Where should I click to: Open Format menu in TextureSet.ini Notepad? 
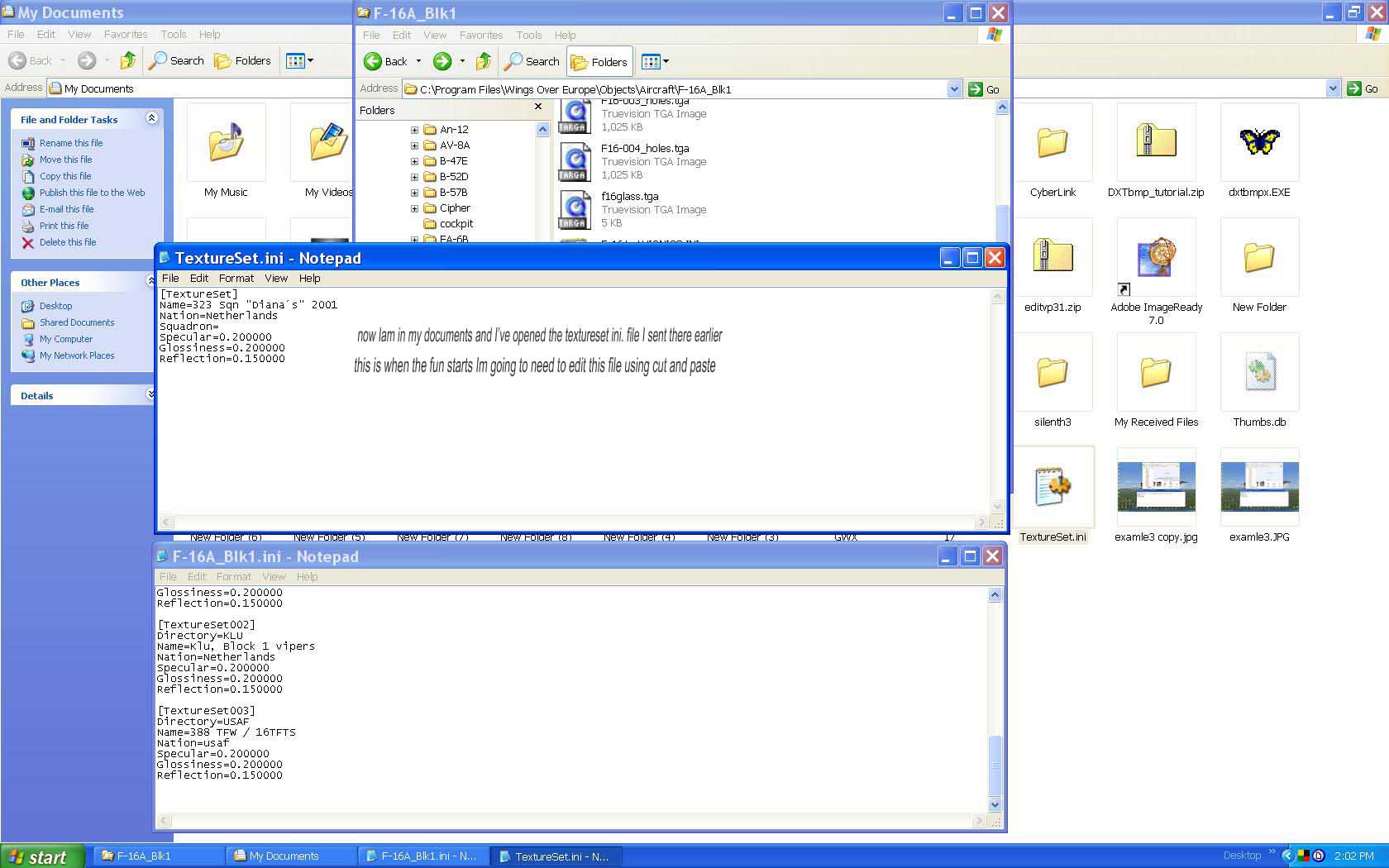236,279
